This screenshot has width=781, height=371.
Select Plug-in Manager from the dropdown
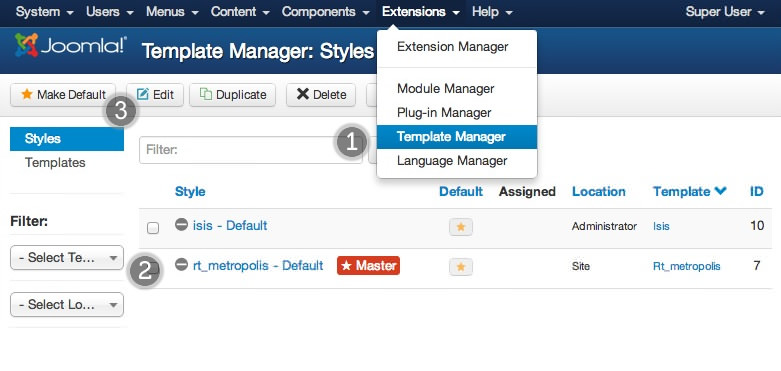click(x=457, y=113)
